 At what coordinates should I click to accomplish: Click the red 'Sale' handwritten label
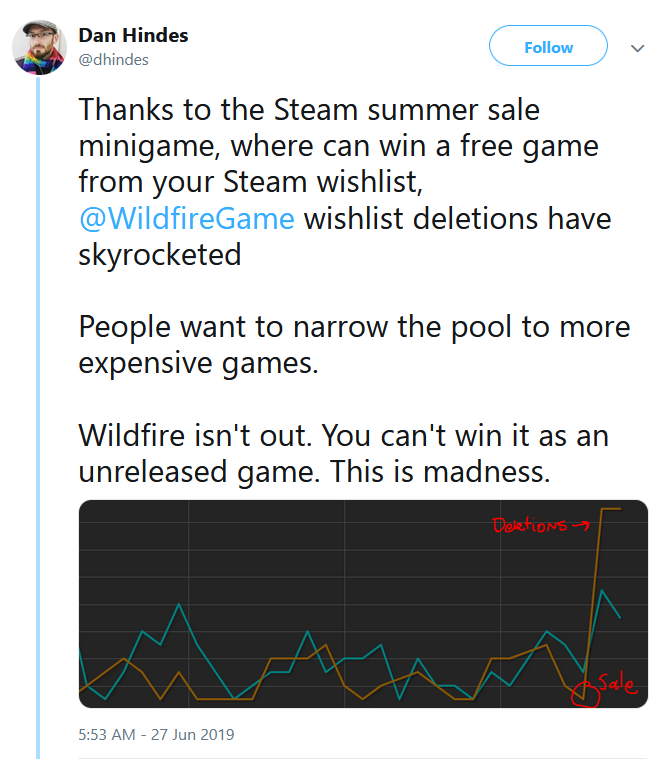click(x=617, y=683)
